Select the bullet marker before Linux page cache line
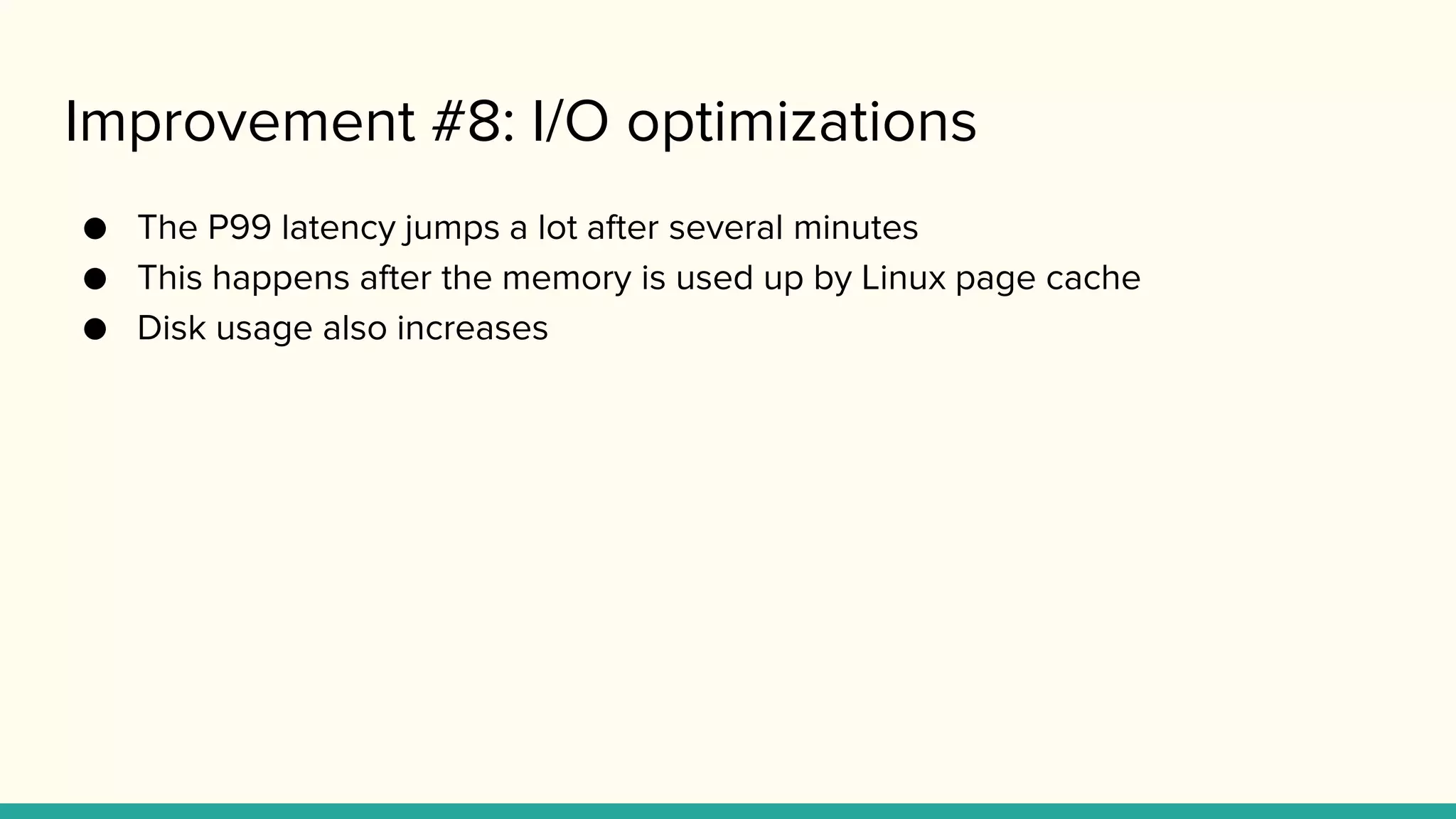This screenshot has height=819, width=1456. pos(95,279)
